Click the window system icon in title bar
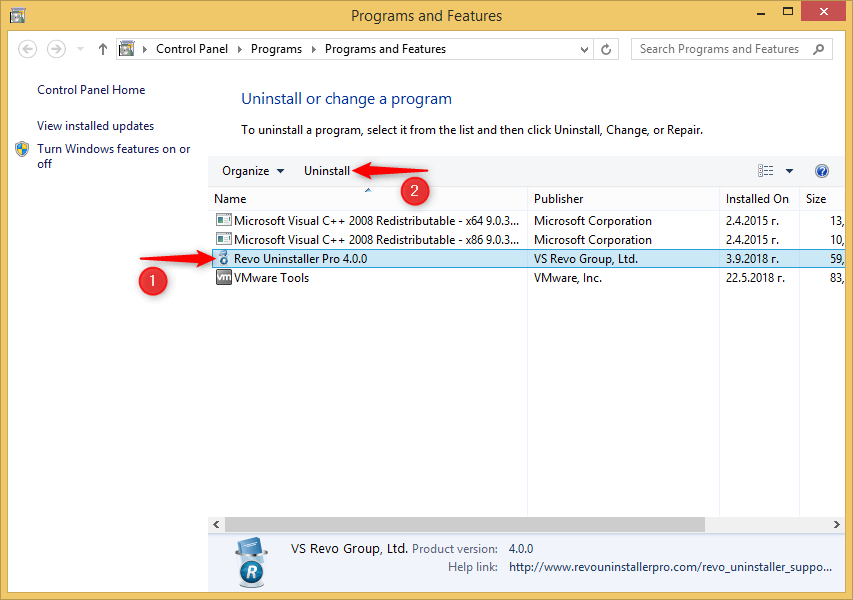This screenshot has height=600, width=853. (x=17, y=16)
